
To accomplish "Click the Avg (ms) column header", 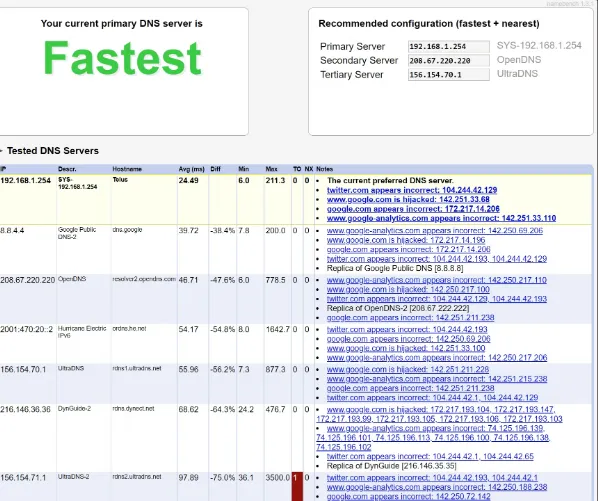I will (191, 169).
